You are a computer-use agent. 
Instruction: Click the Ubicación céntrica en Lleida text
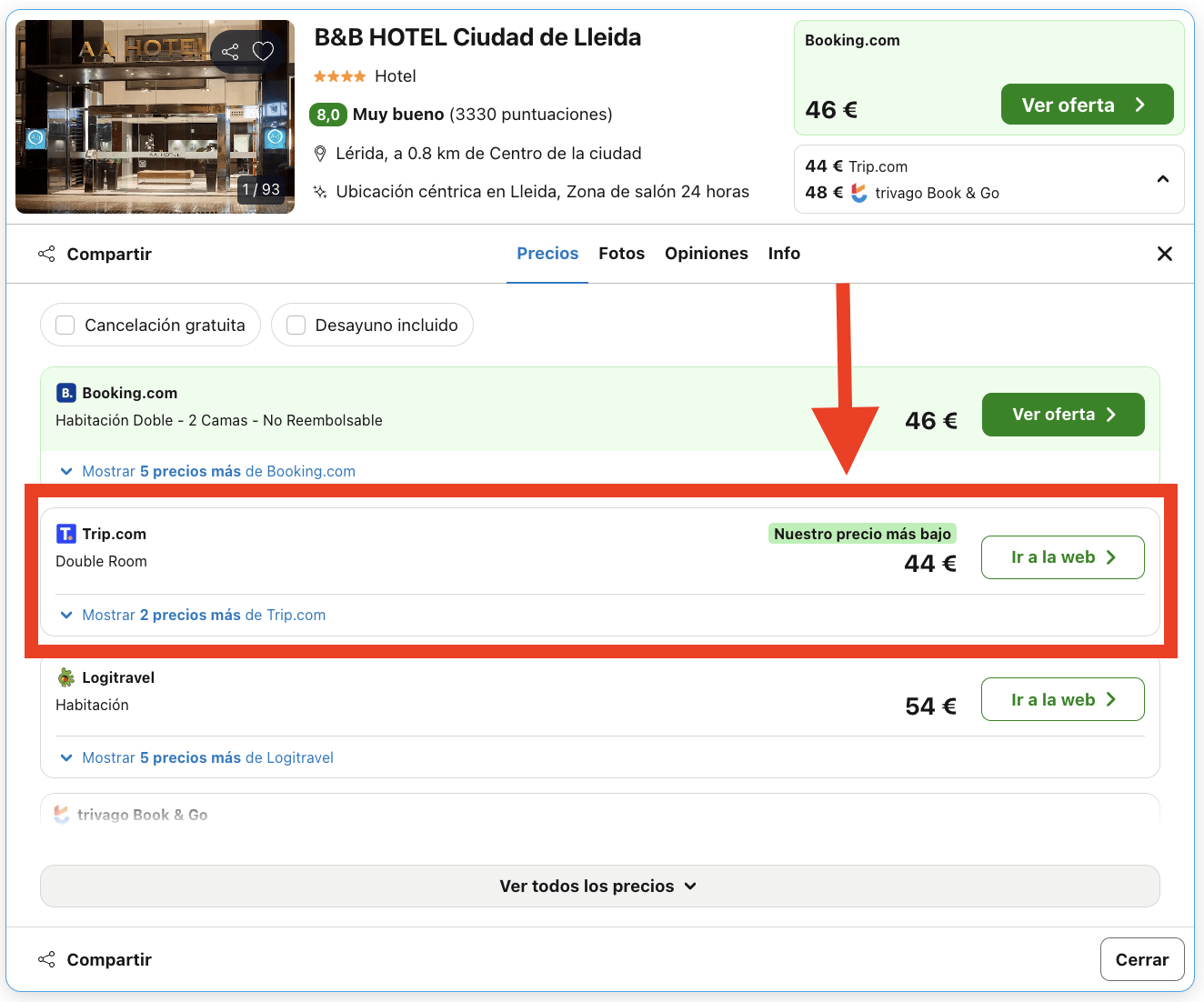click(x=543, y=192)
